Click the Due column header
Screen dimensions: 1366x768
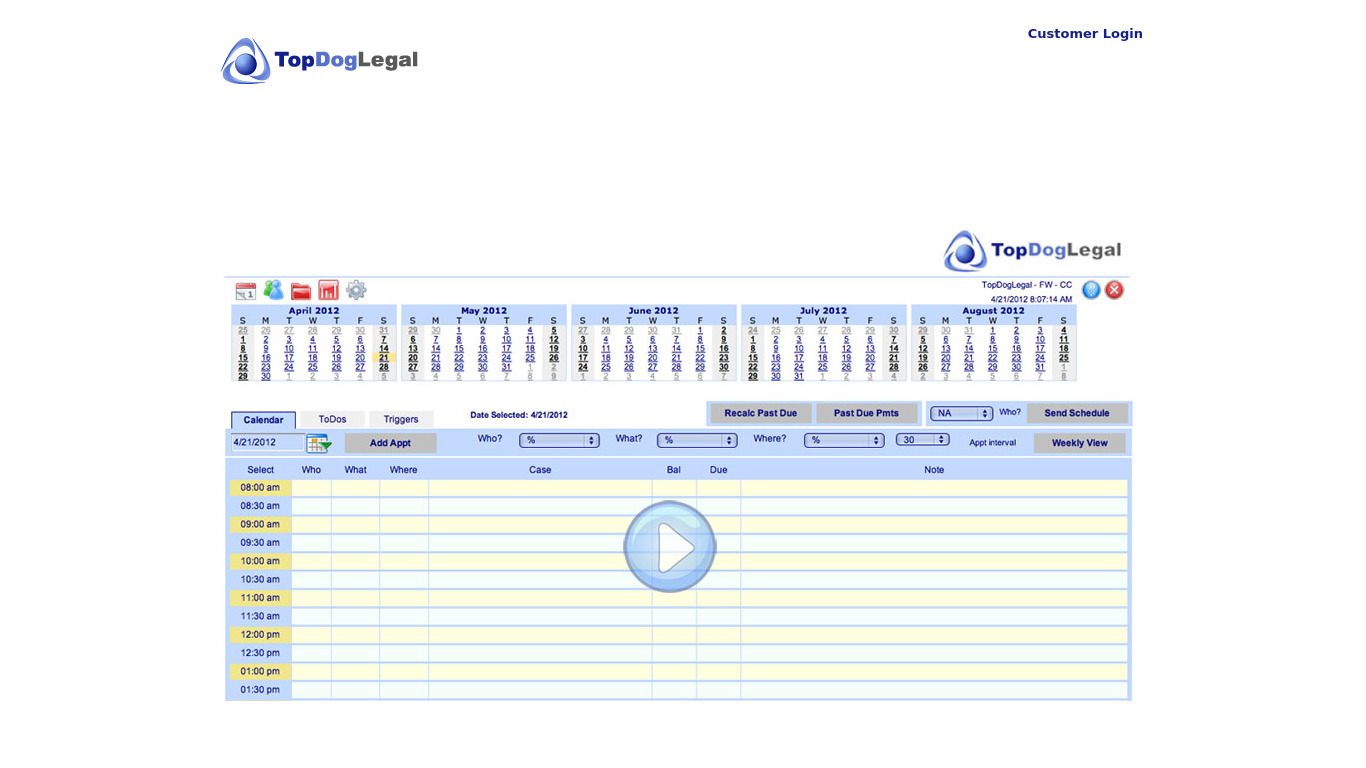(719, 470)
